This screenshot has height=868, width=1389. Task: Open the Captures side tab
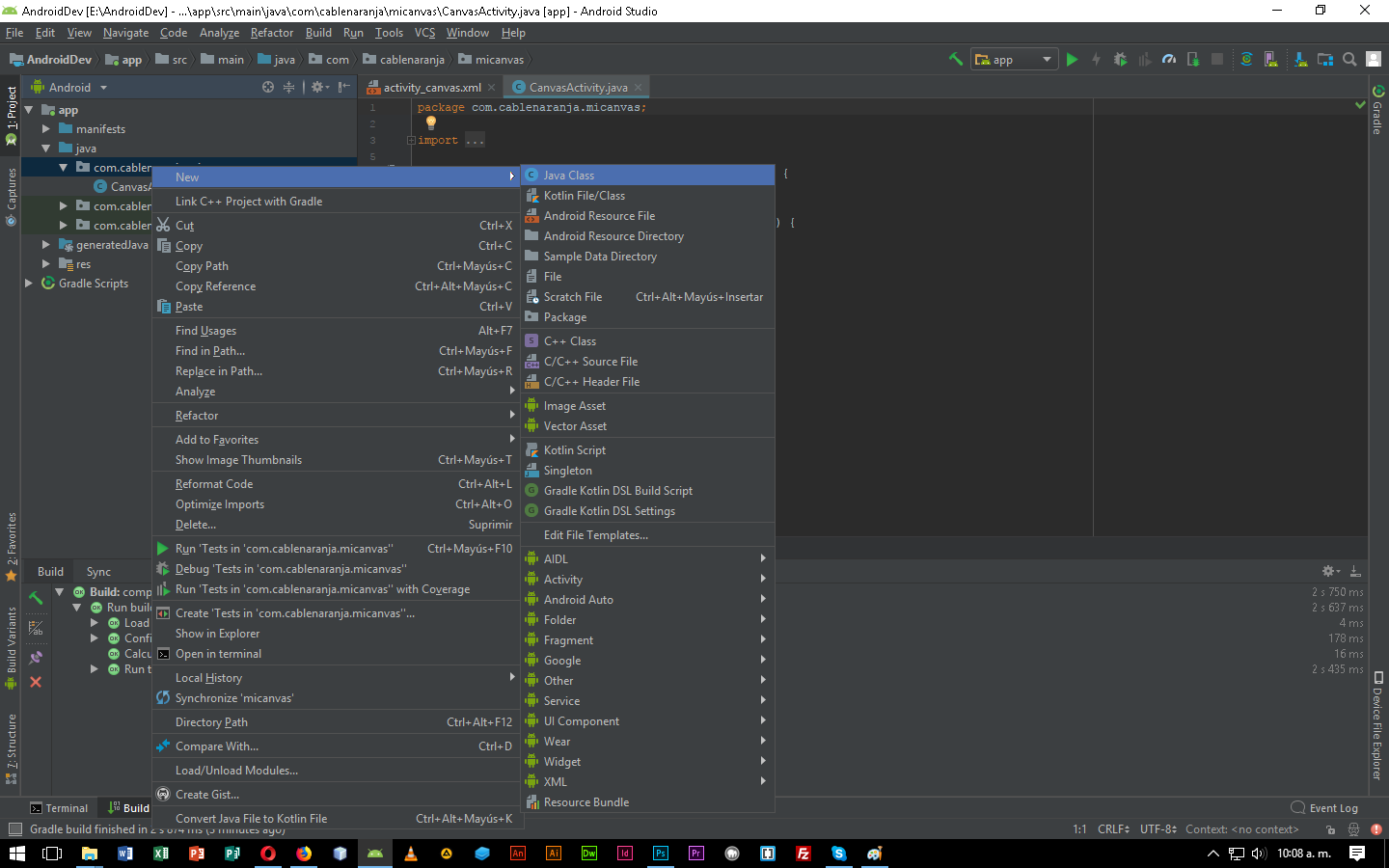(12, 197)
